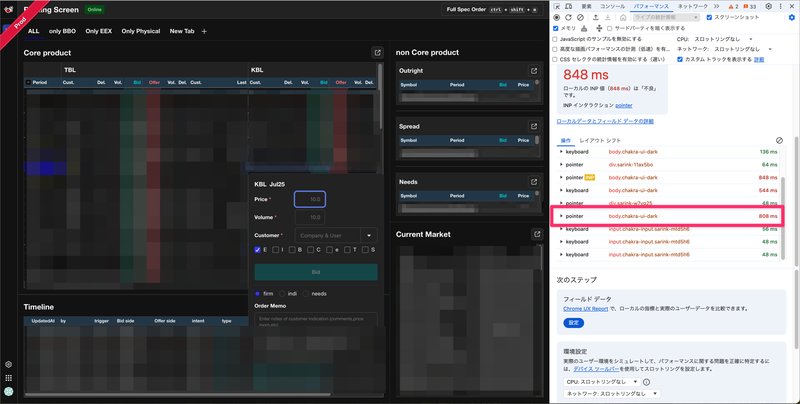
Task: Uncheck the E checkbox in order form
Action: point(258,250)
